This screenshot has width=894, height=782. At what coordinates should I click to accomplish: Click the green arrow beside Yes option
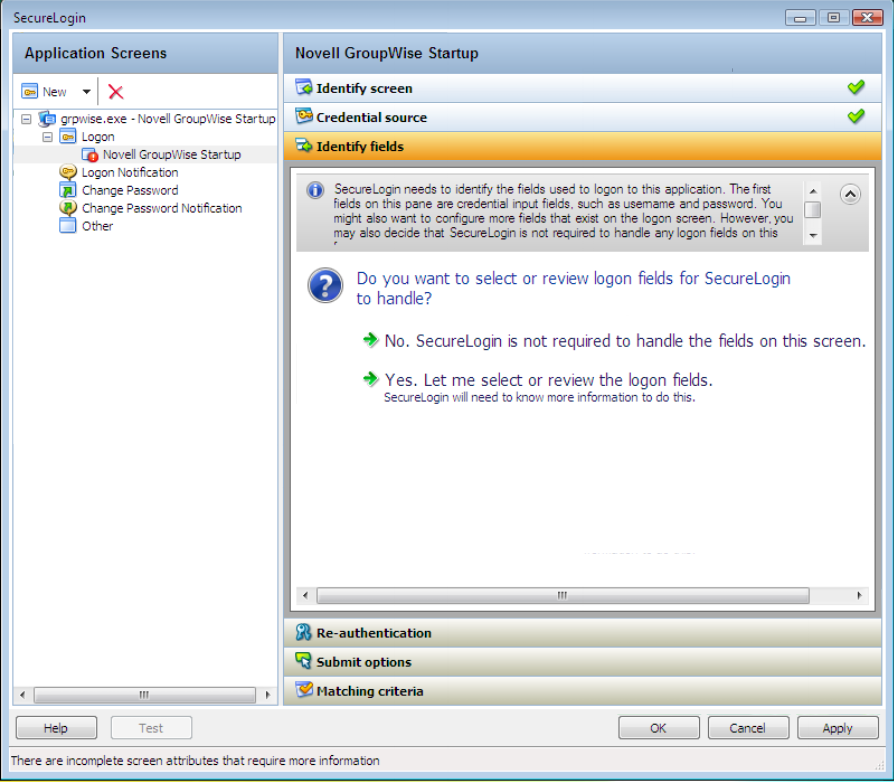tap(371, 379)
